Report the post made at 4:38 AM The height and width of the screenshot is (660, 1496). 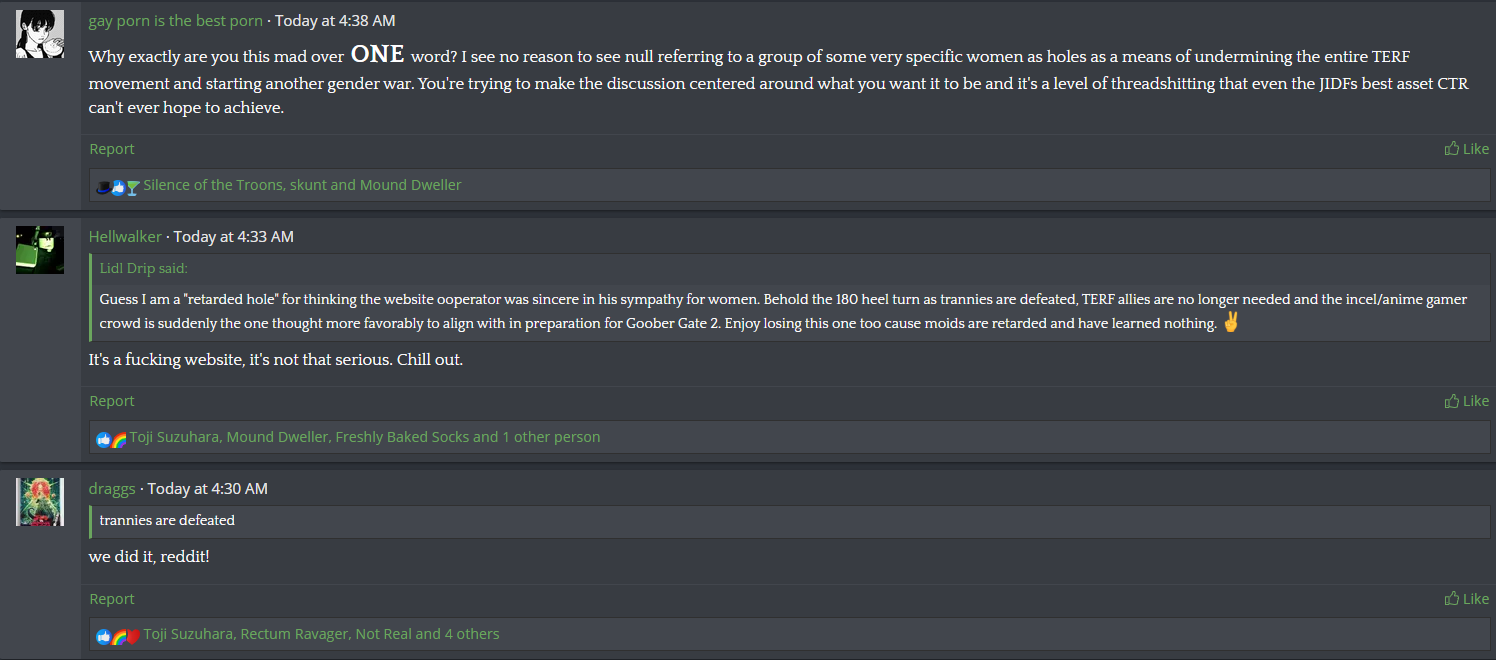(111, 149)
